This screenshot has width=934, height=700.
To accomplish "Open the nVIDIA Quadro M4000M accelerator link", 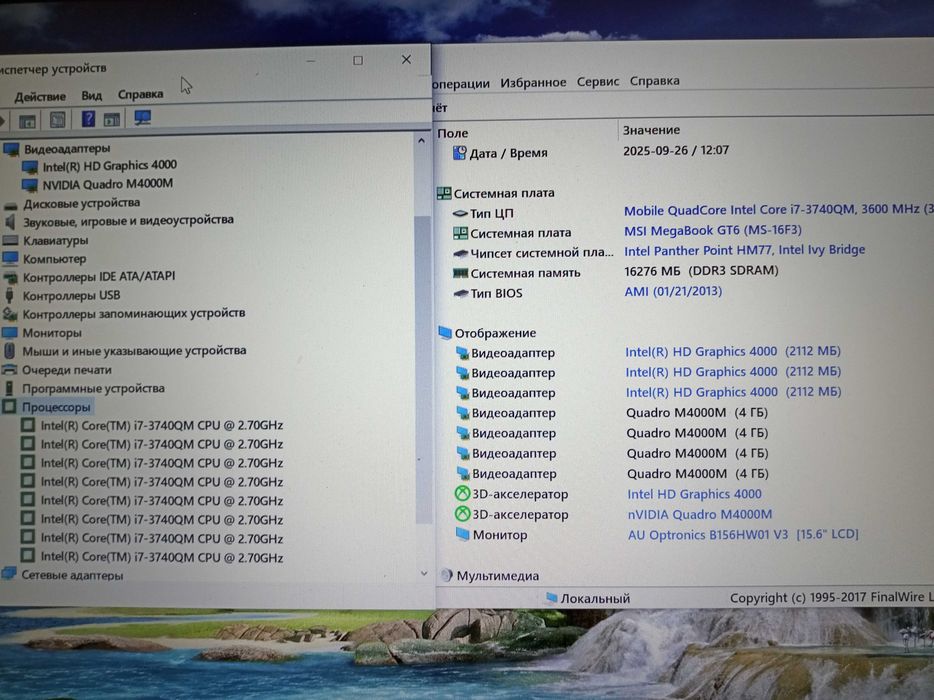I will [x=699, y=514].
